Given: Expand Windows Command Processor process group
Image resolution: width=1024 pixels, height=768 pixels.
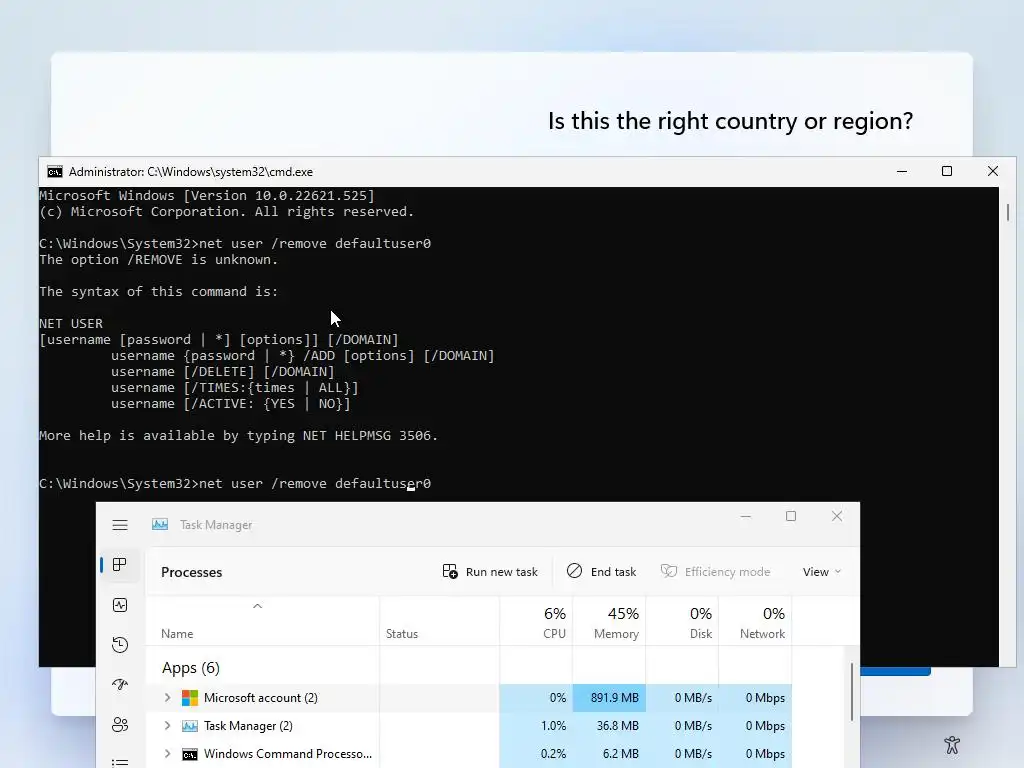Looking at the screenshot, I should click(x=167, y=754).
